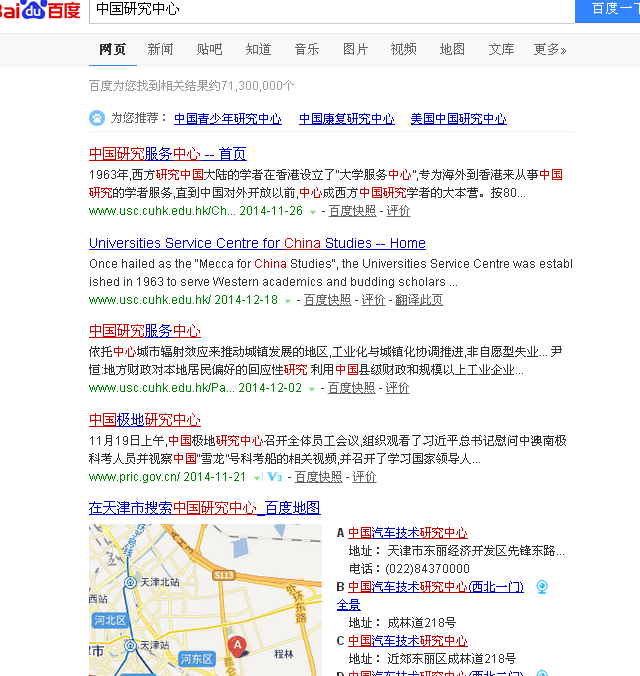The height and width of the screenshot is (676, 640).
Task: Click 翻译此页 link
Action: [x=419, y=300]
